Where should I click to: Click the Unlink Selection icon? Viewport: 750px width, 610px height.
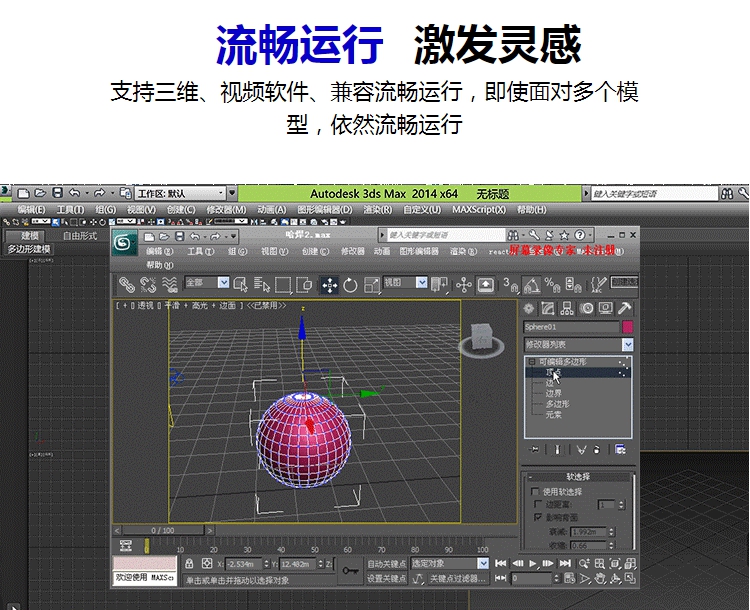coord(148,285)
